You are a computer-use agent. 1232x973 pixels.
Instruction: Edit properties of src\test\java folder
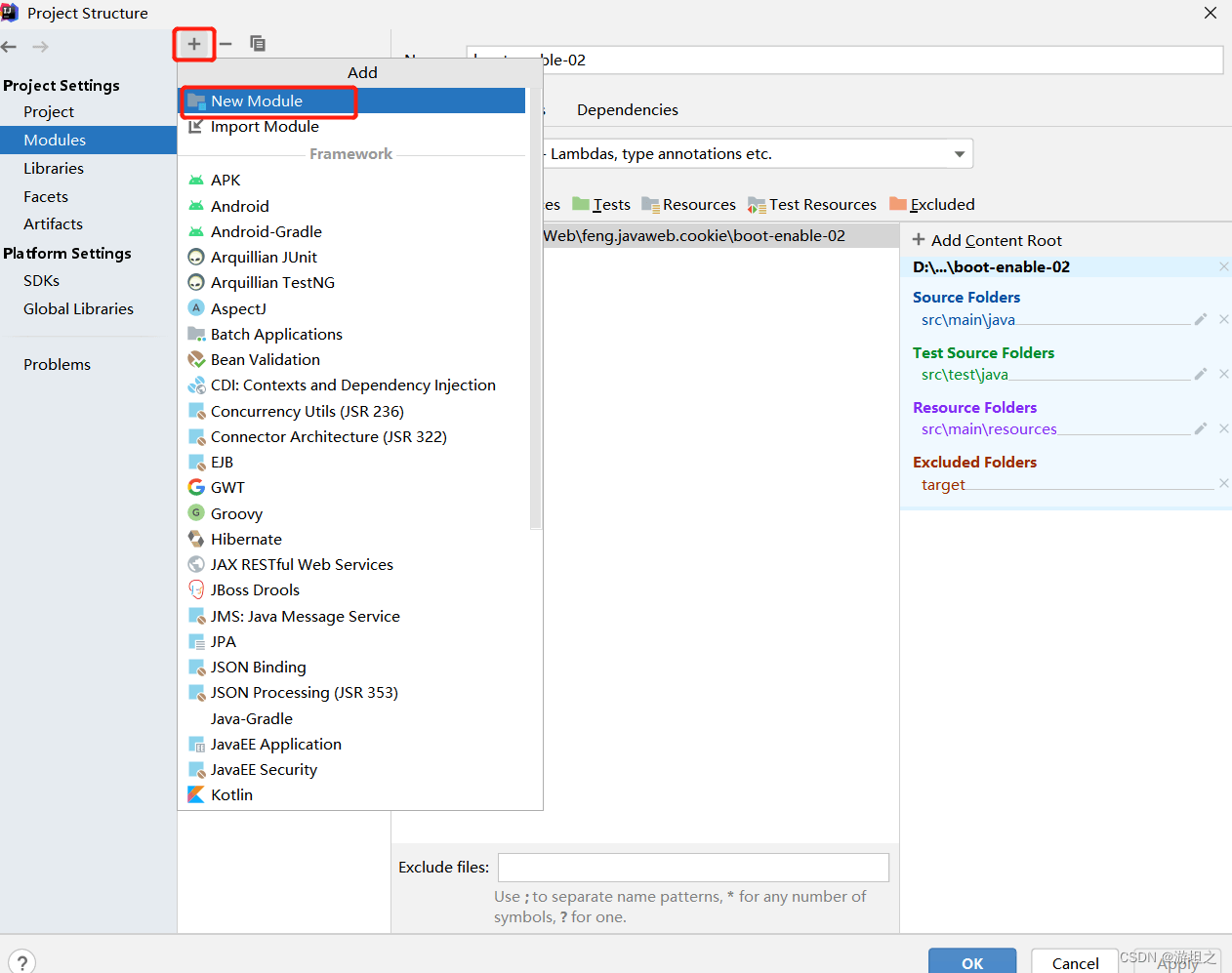tap(1201, 374)
